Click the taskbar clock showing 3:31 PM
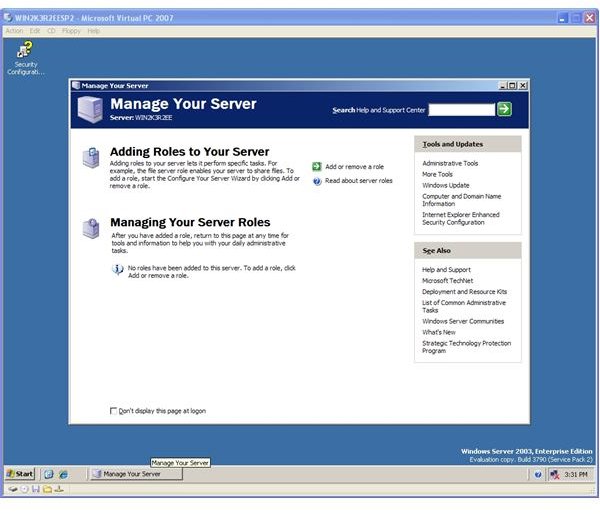Screen dimensions: 600x514 576,475
